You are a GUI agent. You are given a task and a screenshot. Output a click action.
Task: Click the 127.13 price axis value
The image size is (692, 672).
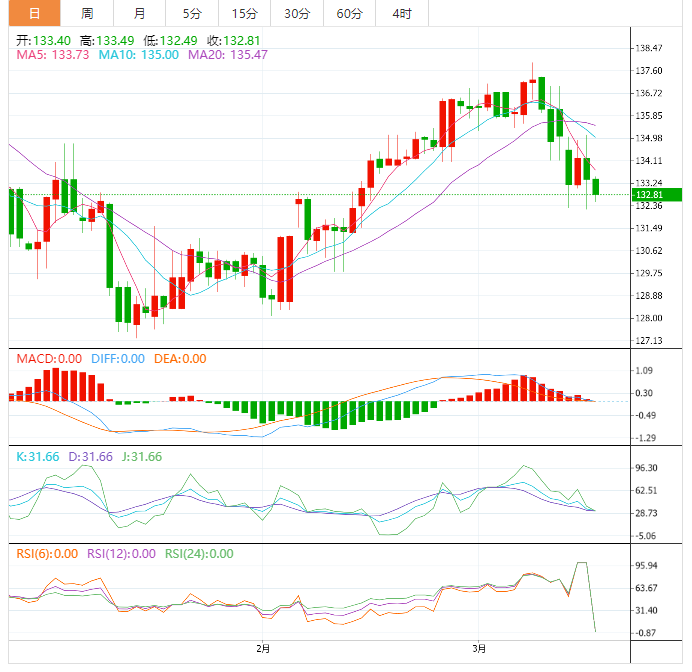tap(649, 341)
